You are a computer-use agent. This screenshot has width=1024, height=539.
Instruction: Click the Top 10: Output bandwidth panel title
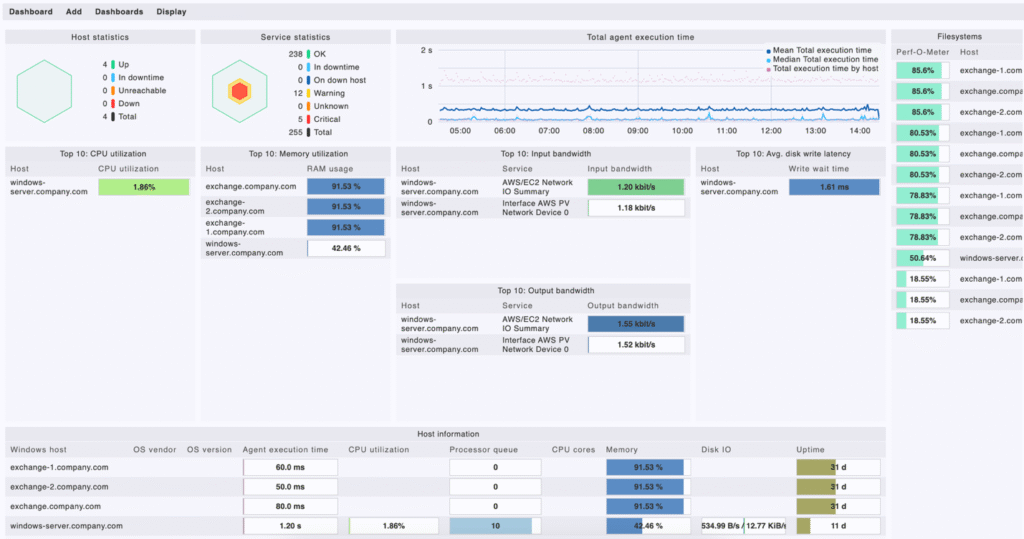[545, 291]
